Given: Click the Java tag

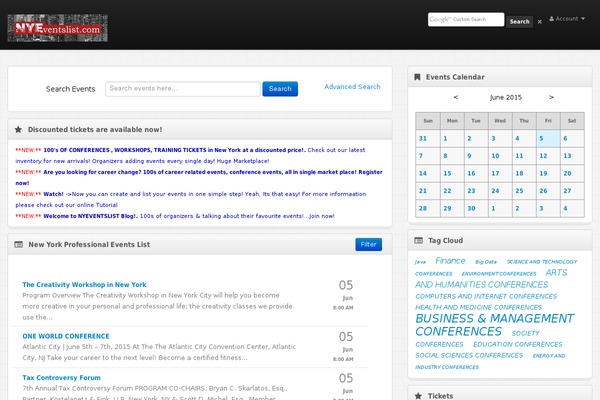Looking at the screenshot, I should point(420,262).
